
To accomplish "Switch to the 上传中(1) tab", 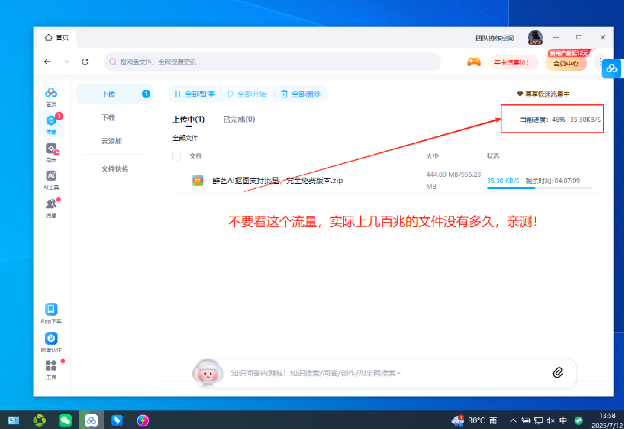I will point(188,119).
